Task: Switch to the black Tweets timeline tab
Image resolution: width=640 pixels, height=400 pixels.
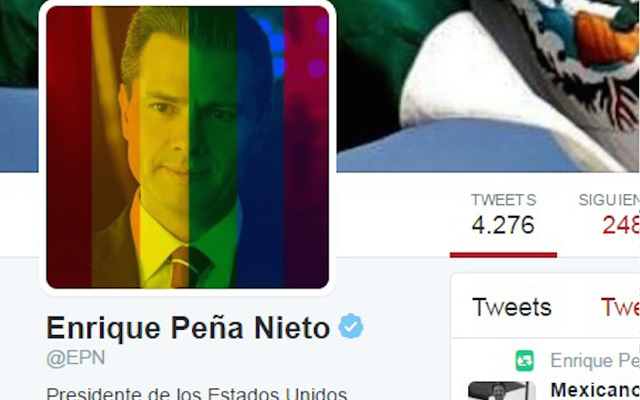Action: (512, 307)
